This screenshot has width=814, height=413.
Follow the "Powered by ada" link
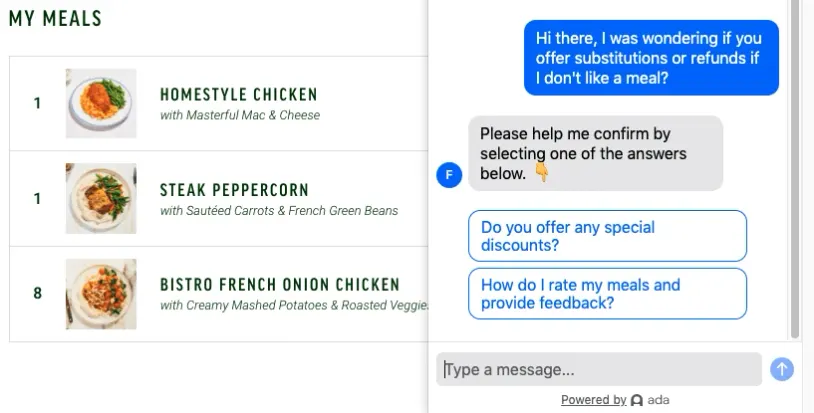click(614, 400)
